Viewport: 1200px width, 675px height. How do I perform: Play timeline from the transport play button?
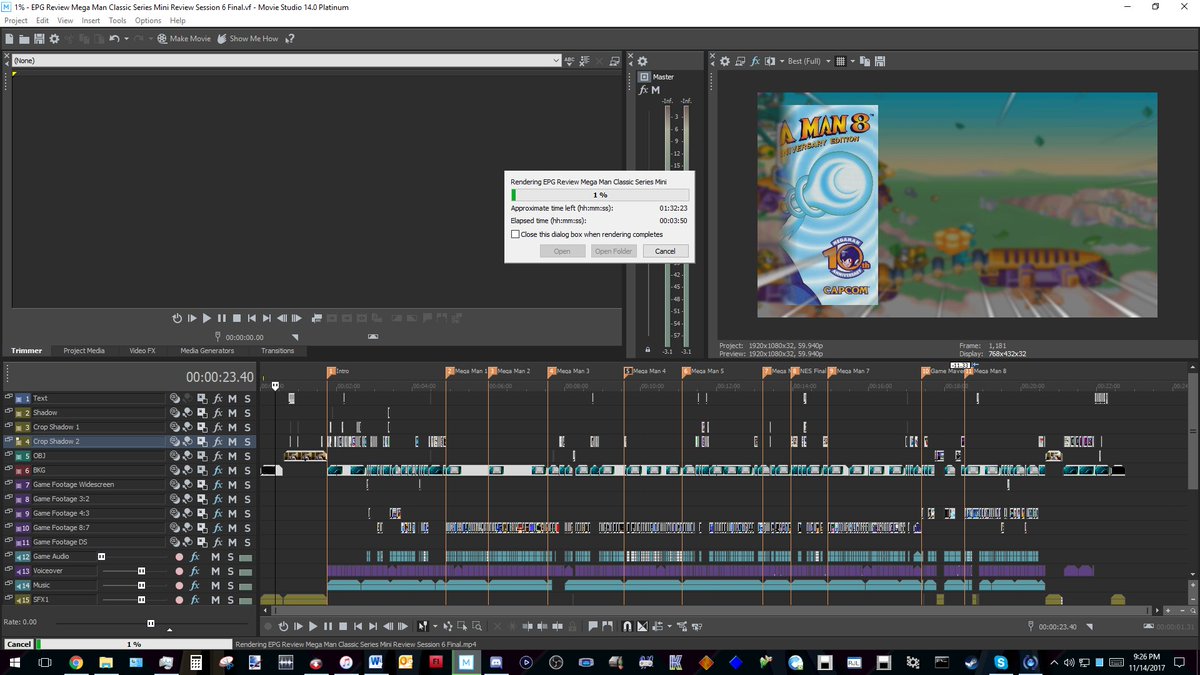point(313,626)
